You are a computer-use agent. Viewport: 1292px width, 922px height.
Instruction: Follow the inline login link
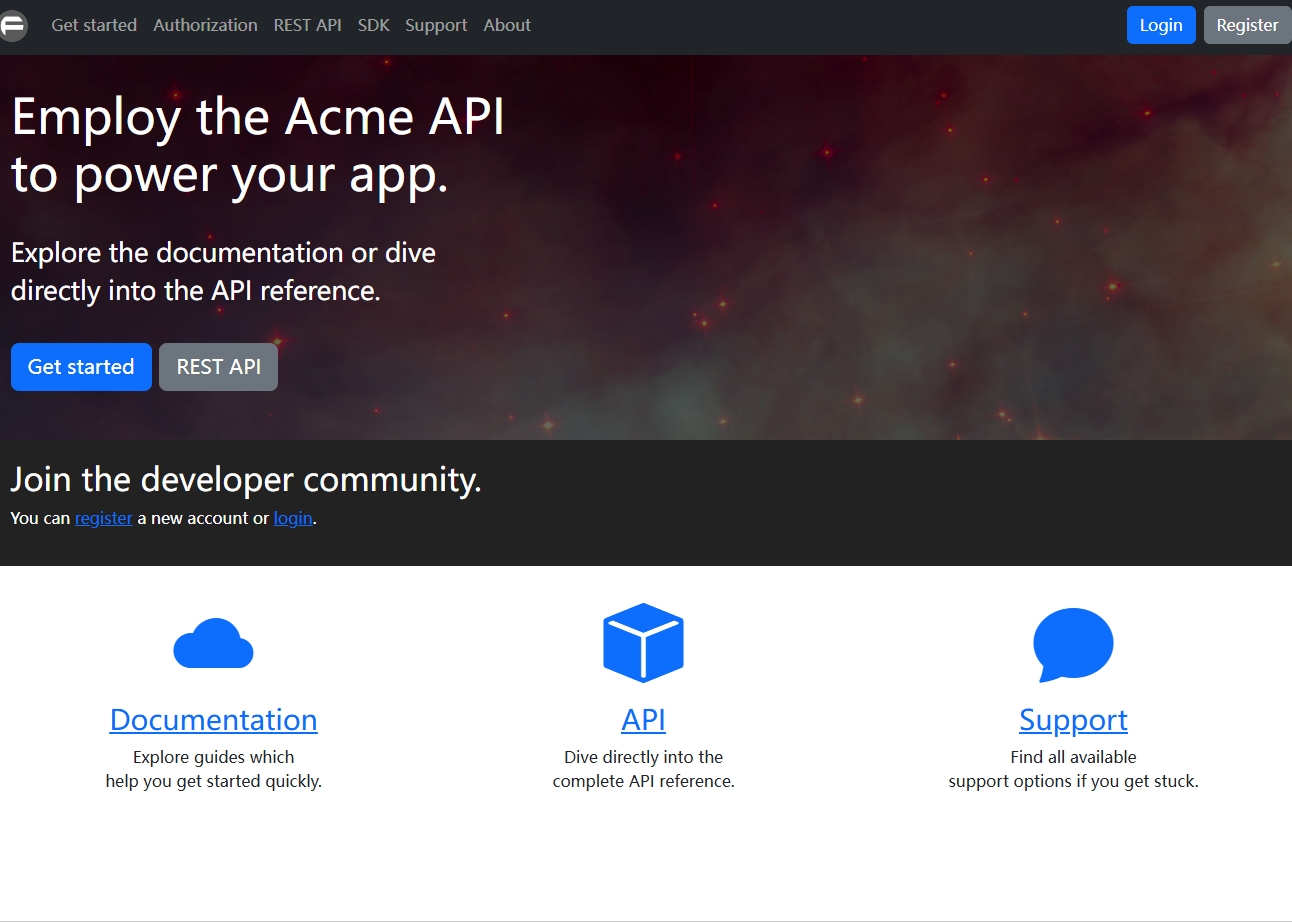(x=293, y=519)
